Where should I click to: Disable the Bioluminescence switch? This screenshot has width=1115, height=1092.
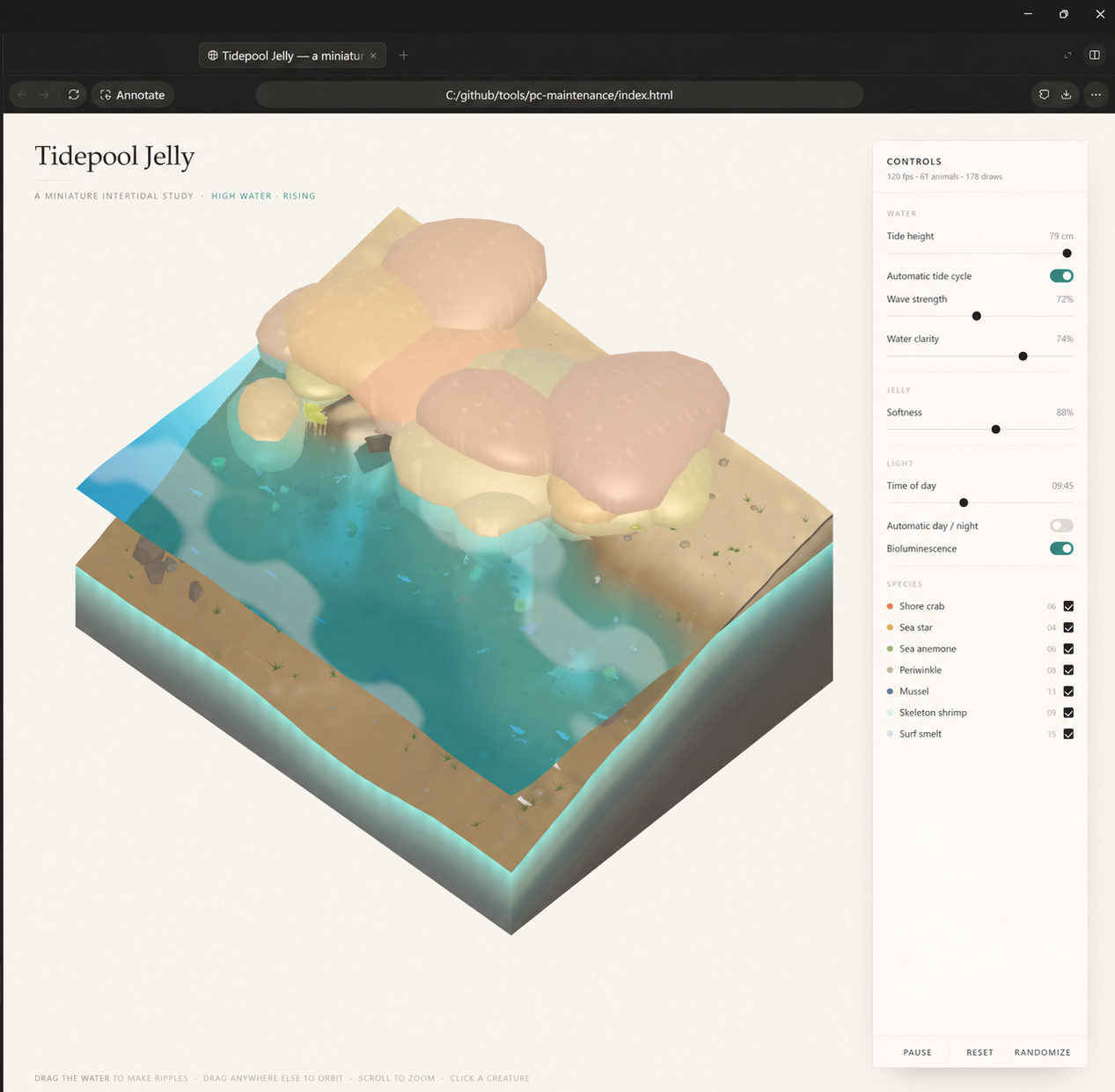click(1061, 548)
